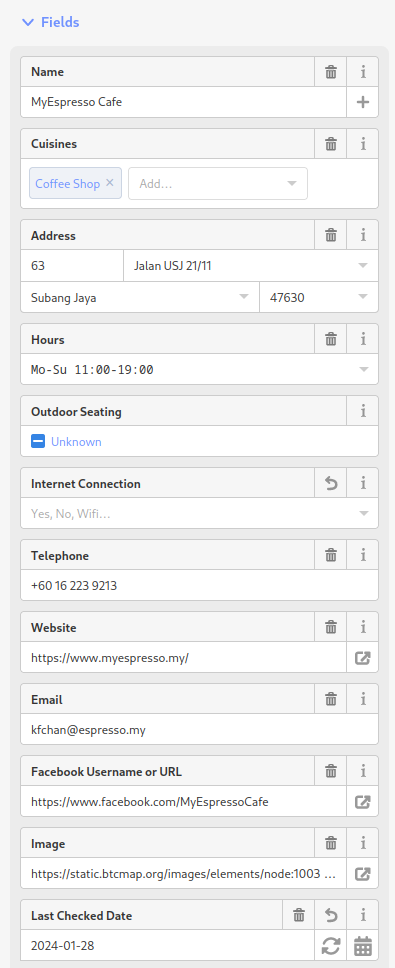Click the Unknown outdoor seating label

point(76,442)
